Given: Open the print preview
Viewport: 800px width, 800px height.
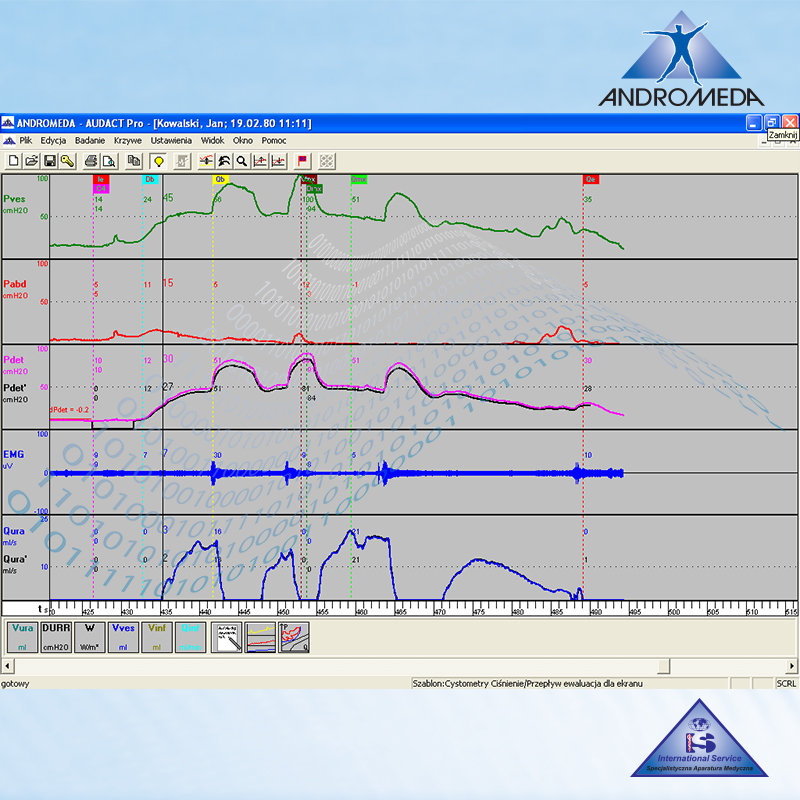Looking at the screenshot, I should point(110,161).
